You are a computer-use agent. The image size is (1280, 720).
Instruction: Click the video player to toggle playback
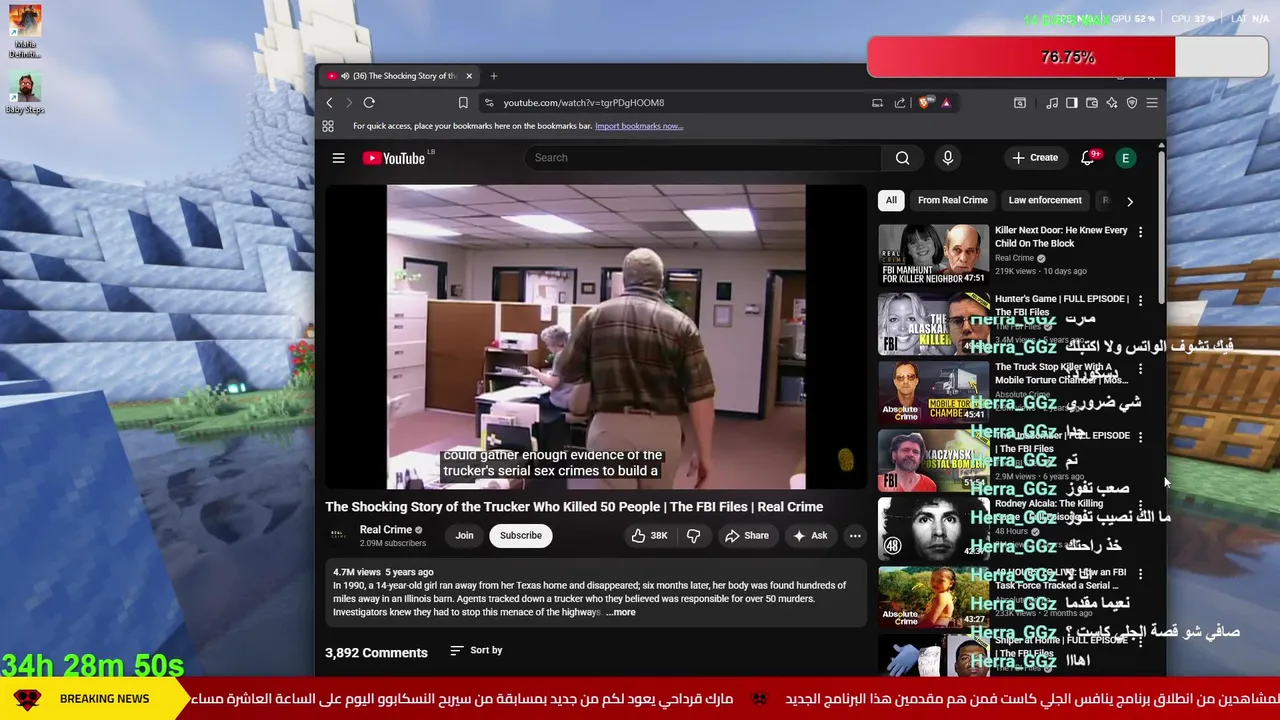(x=596, y=337)
